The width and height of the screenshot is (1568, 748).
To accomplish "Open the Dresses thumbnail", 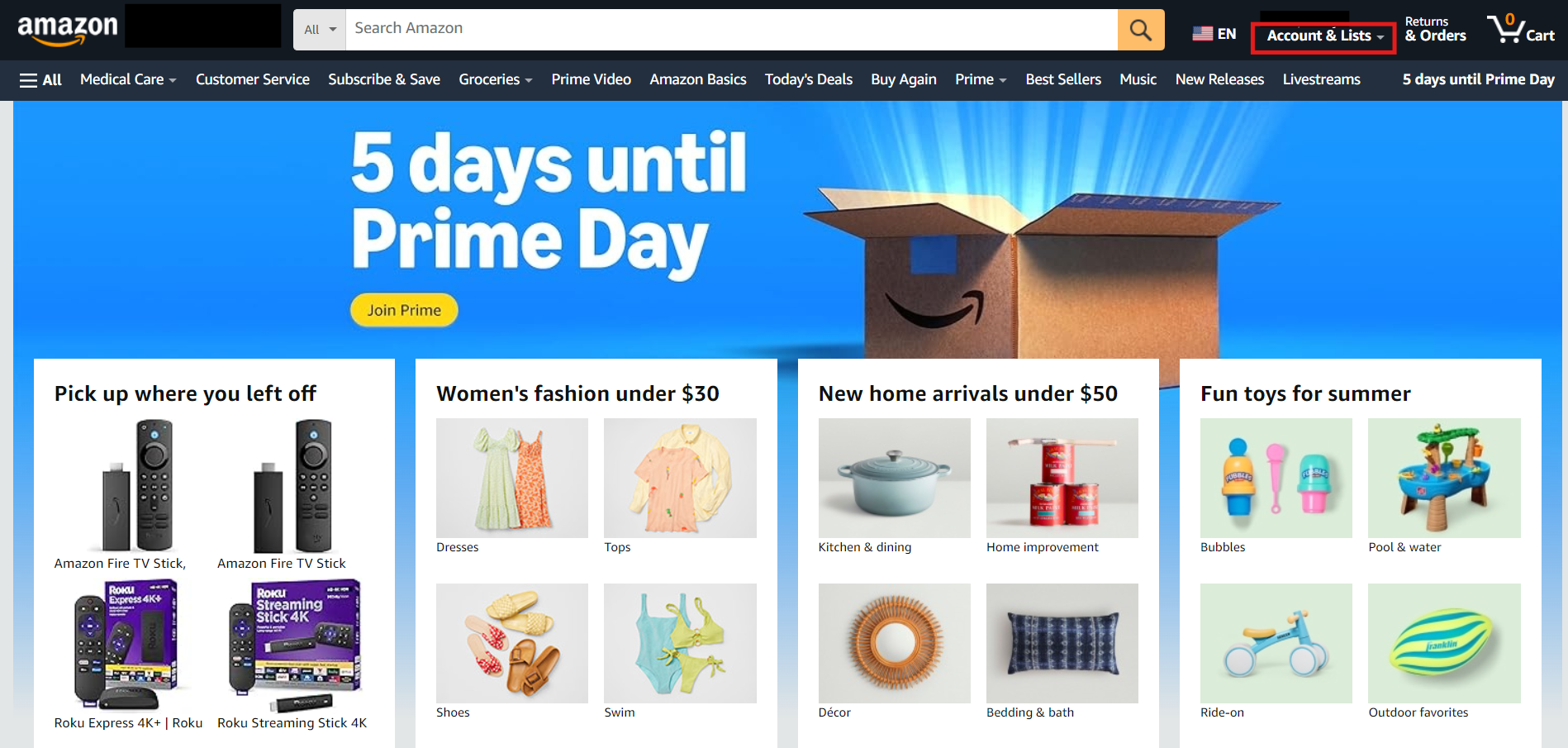I will [x=512, y=478].
